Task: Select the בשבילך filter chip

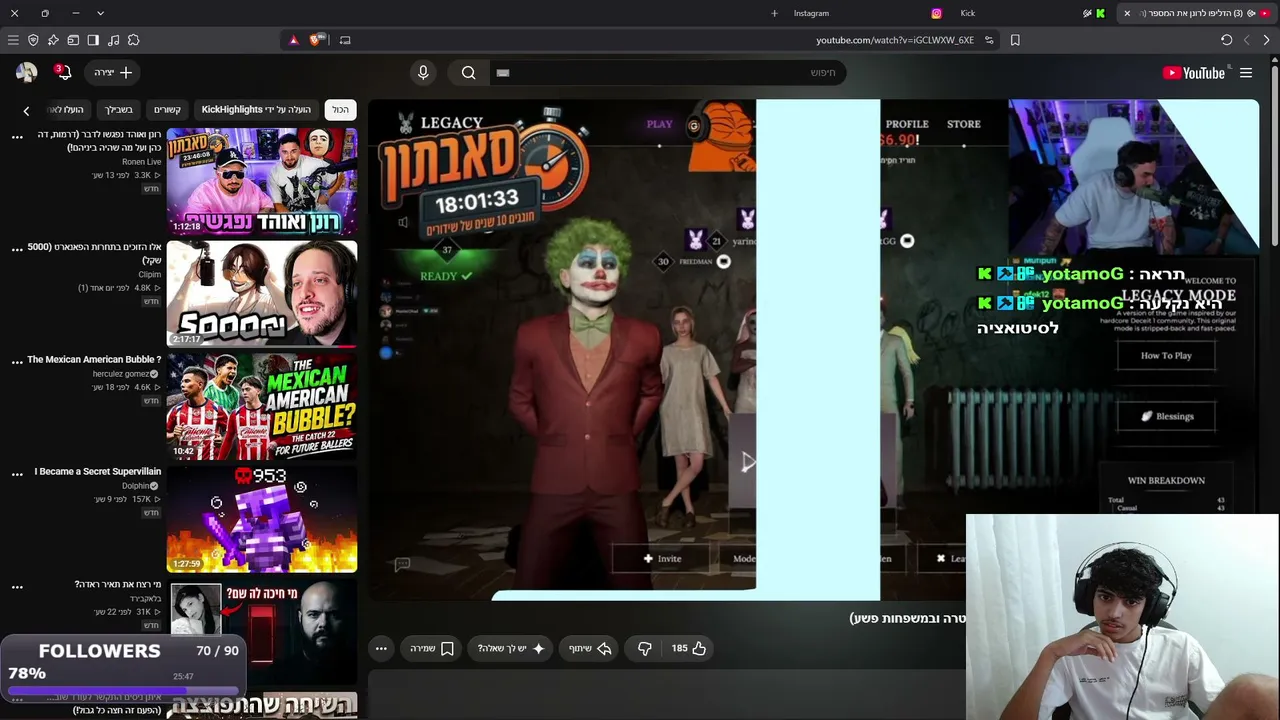Action: pyautogui.click(x=119, y=109)
